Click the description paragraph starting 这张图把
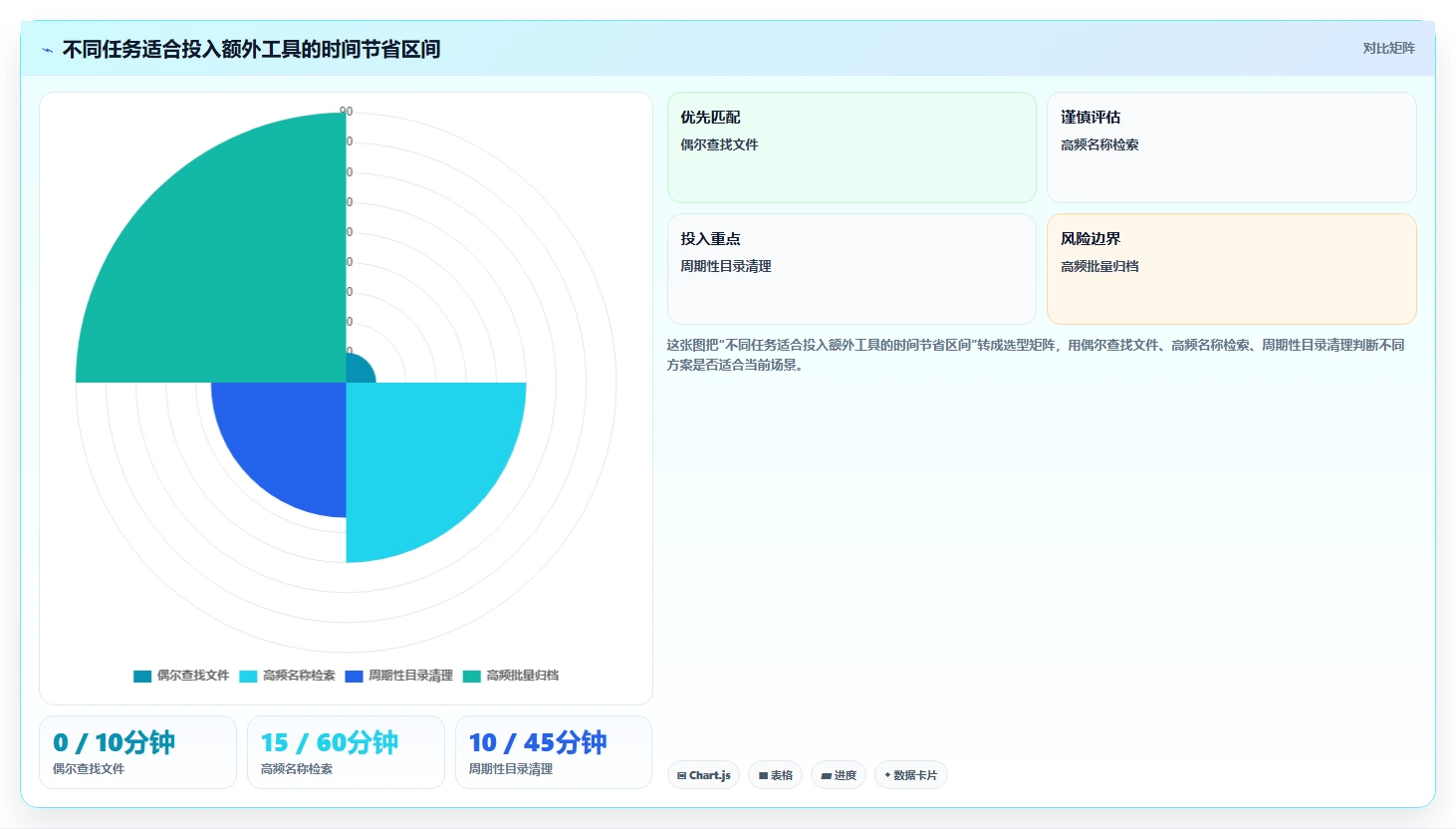 click(x=1036, y=355)
